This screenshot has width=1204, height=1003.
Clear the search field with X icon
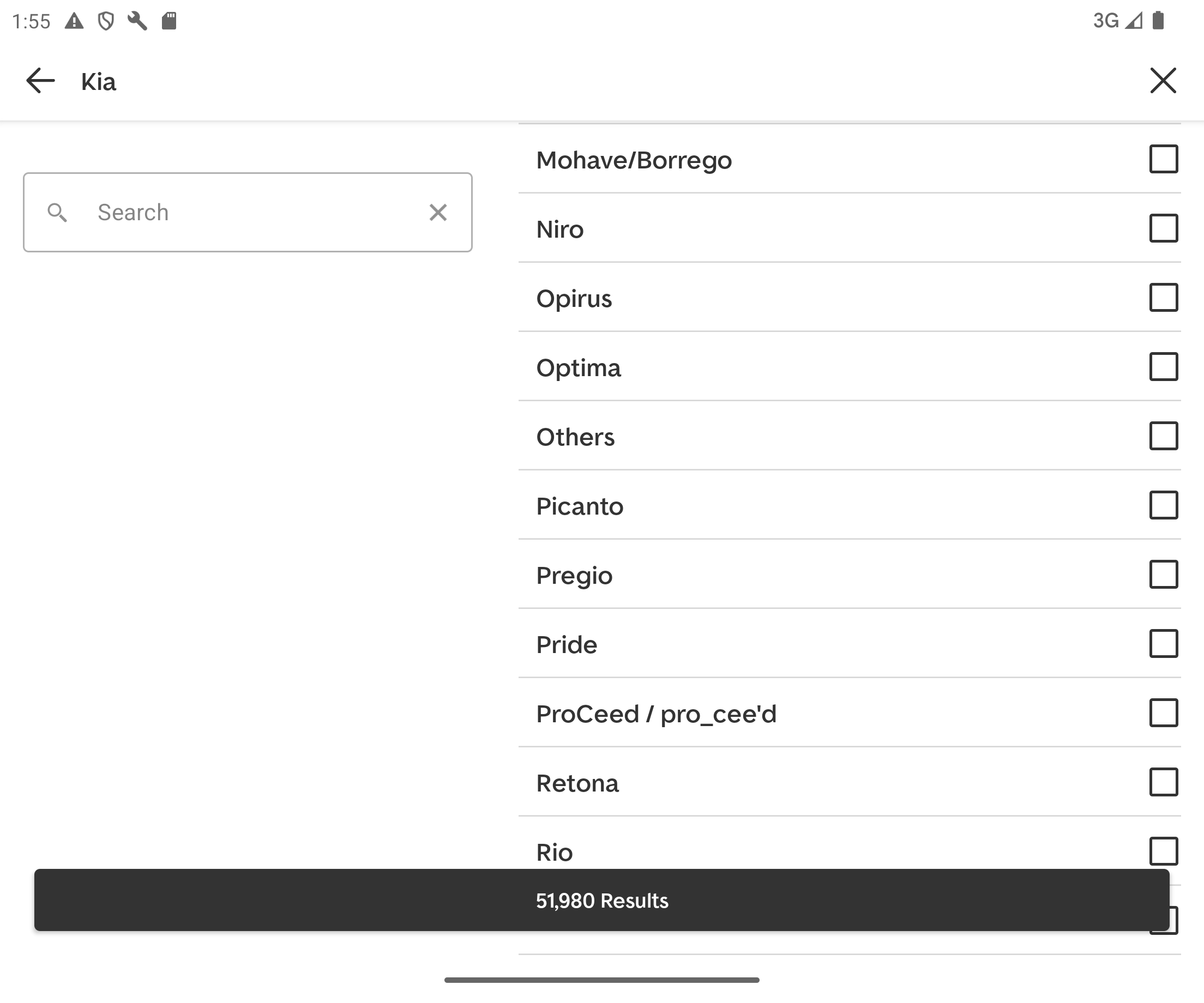click(438, 212)
